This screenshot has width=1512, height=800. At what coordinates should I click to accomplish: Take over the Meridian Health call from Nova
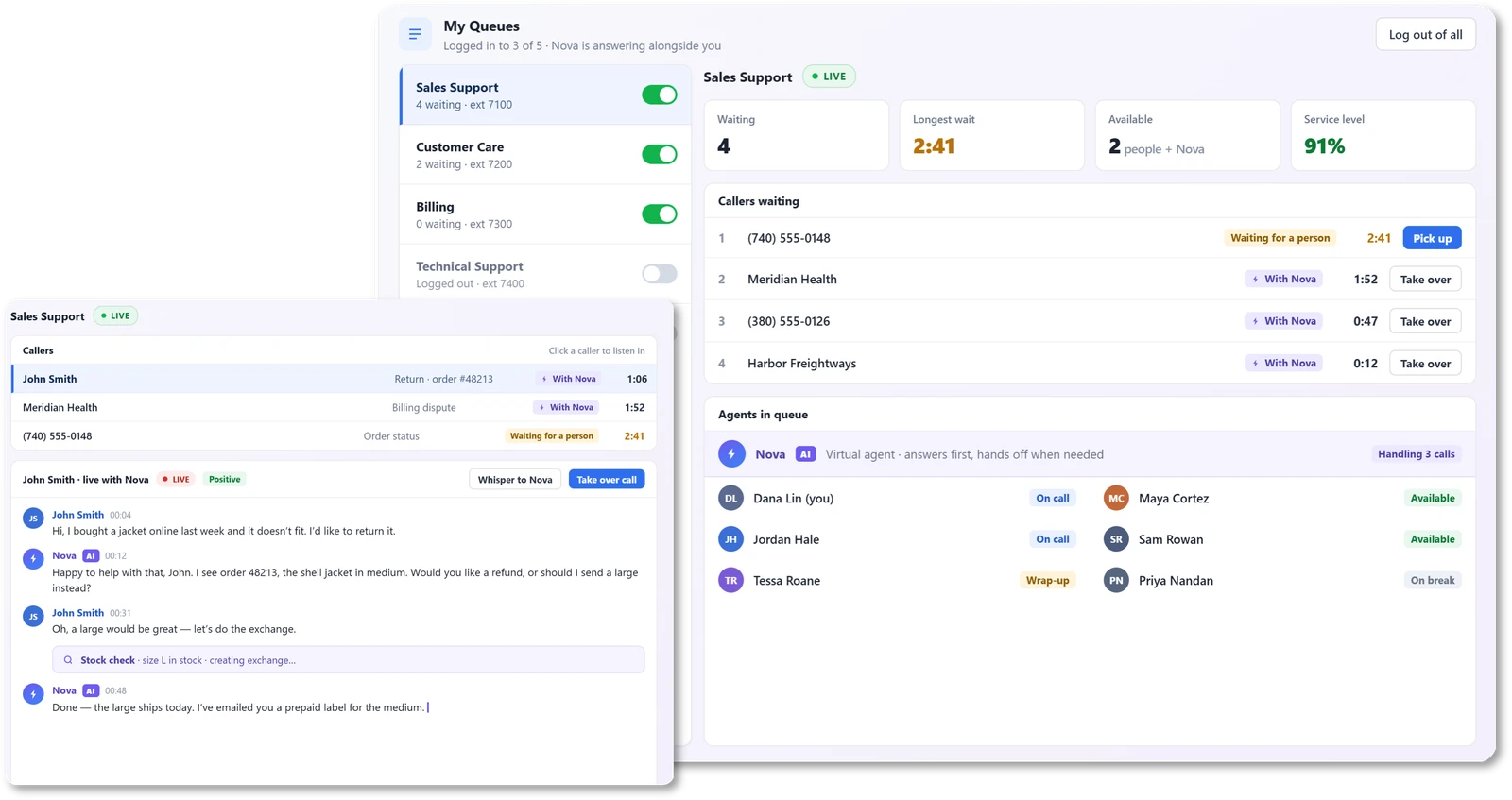point(1425,280)
